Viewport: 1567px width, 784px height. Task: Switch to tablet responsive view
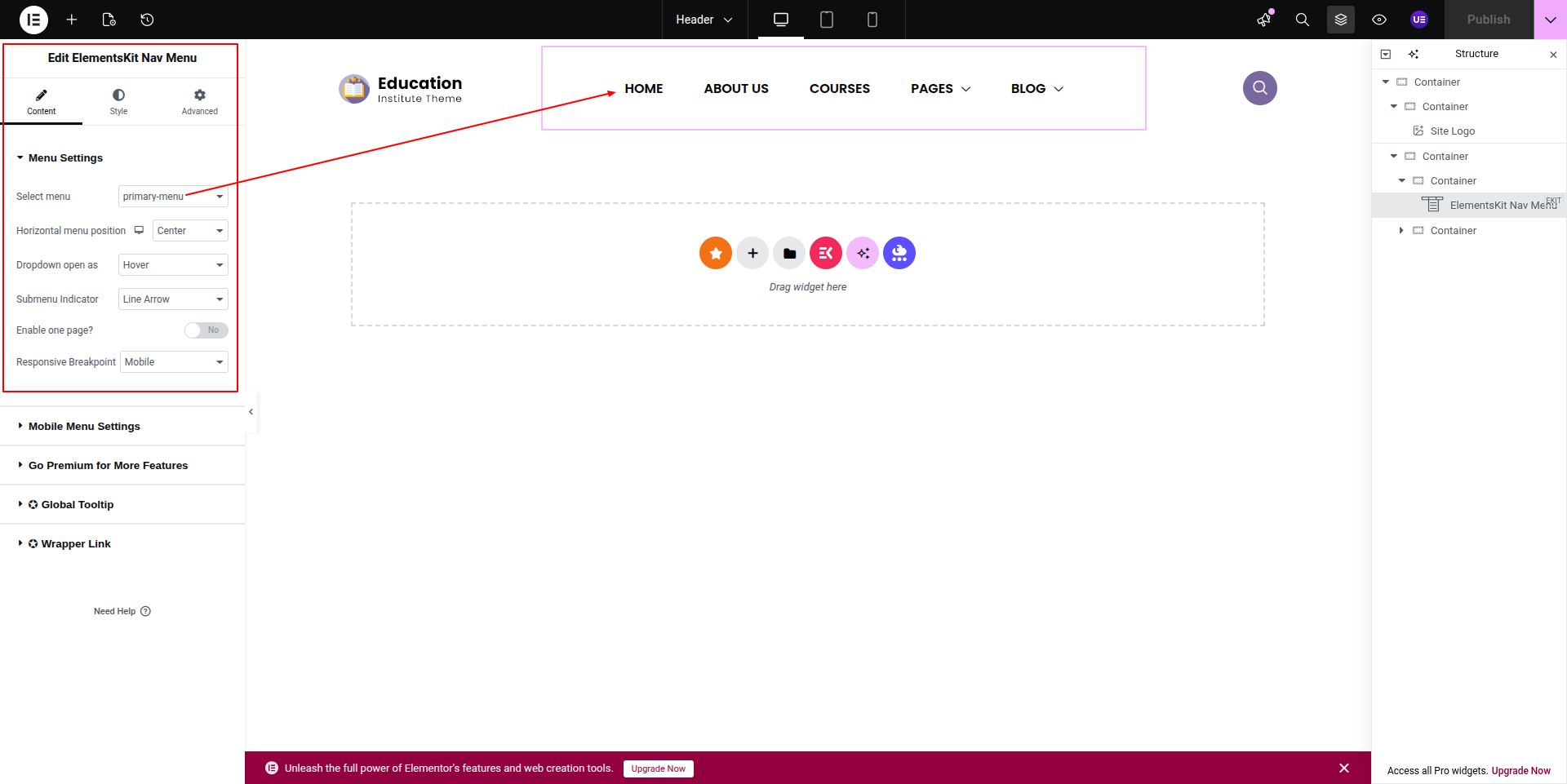tap(826, 20)
